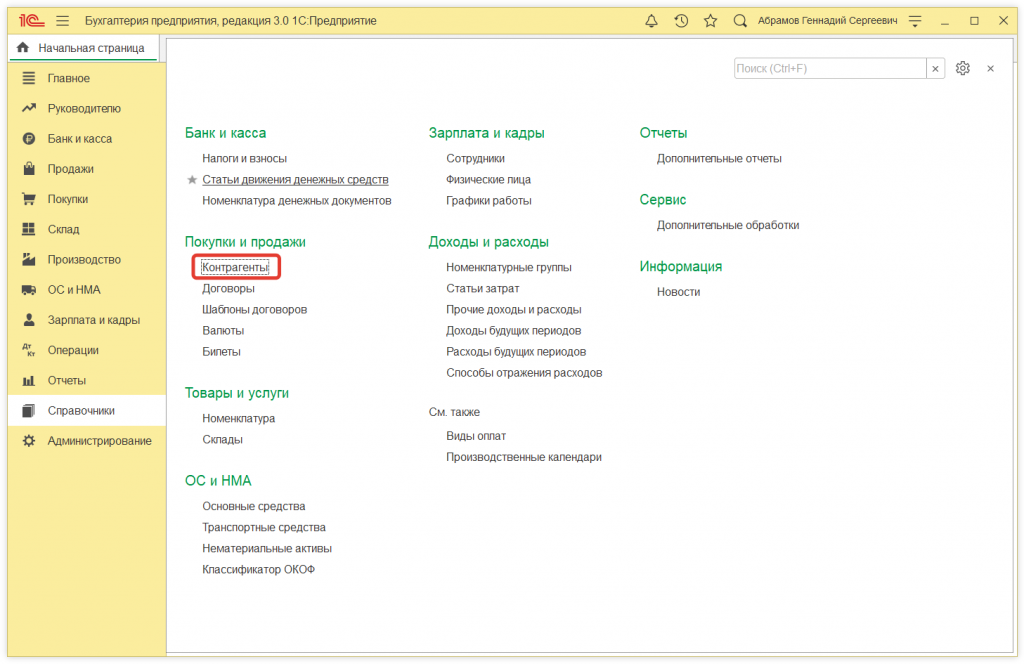
Task: Open the history clock icon
Action: [x=681, y=21]
